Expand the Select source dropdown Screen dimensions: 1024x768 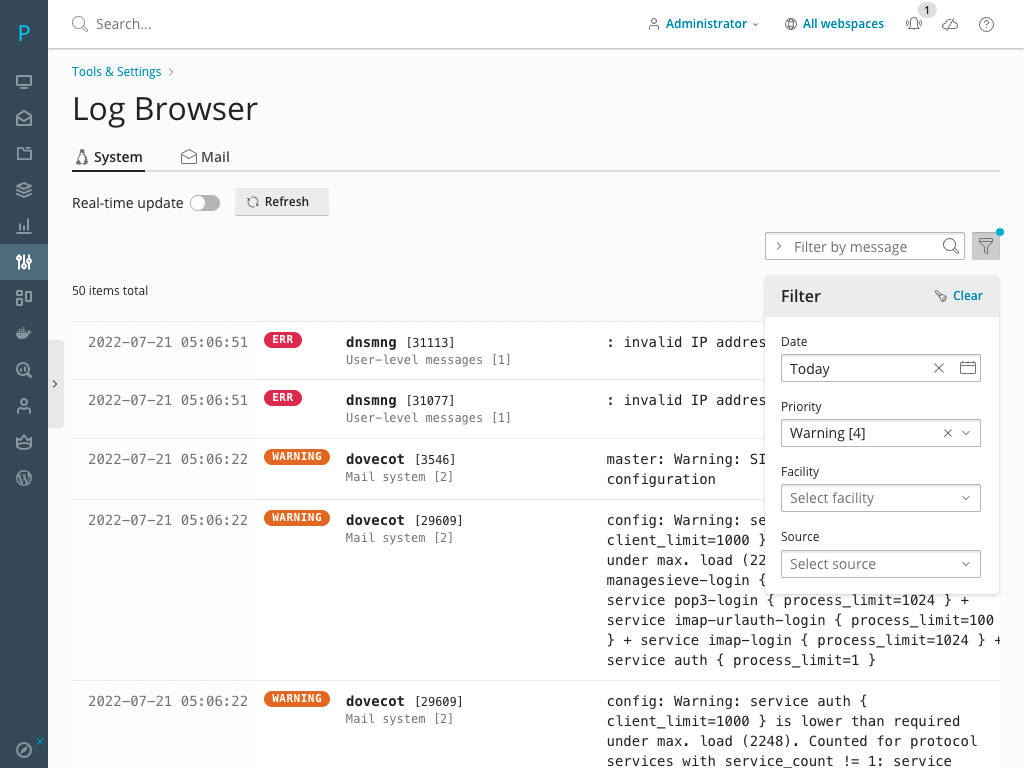(880, 564)
